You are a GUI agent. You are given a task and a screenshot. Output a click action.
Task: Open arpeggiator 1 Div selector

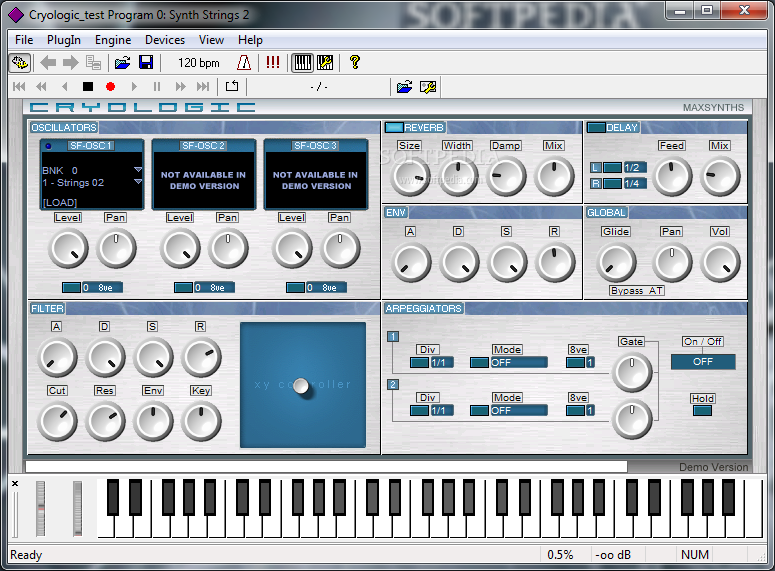tap(432, 362)
